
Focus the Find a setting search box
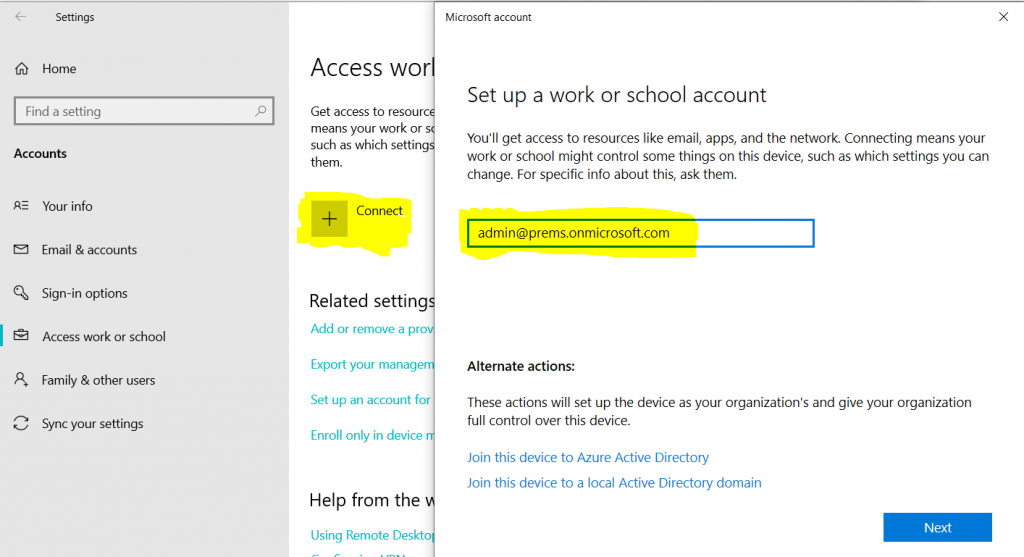point(144,111)
